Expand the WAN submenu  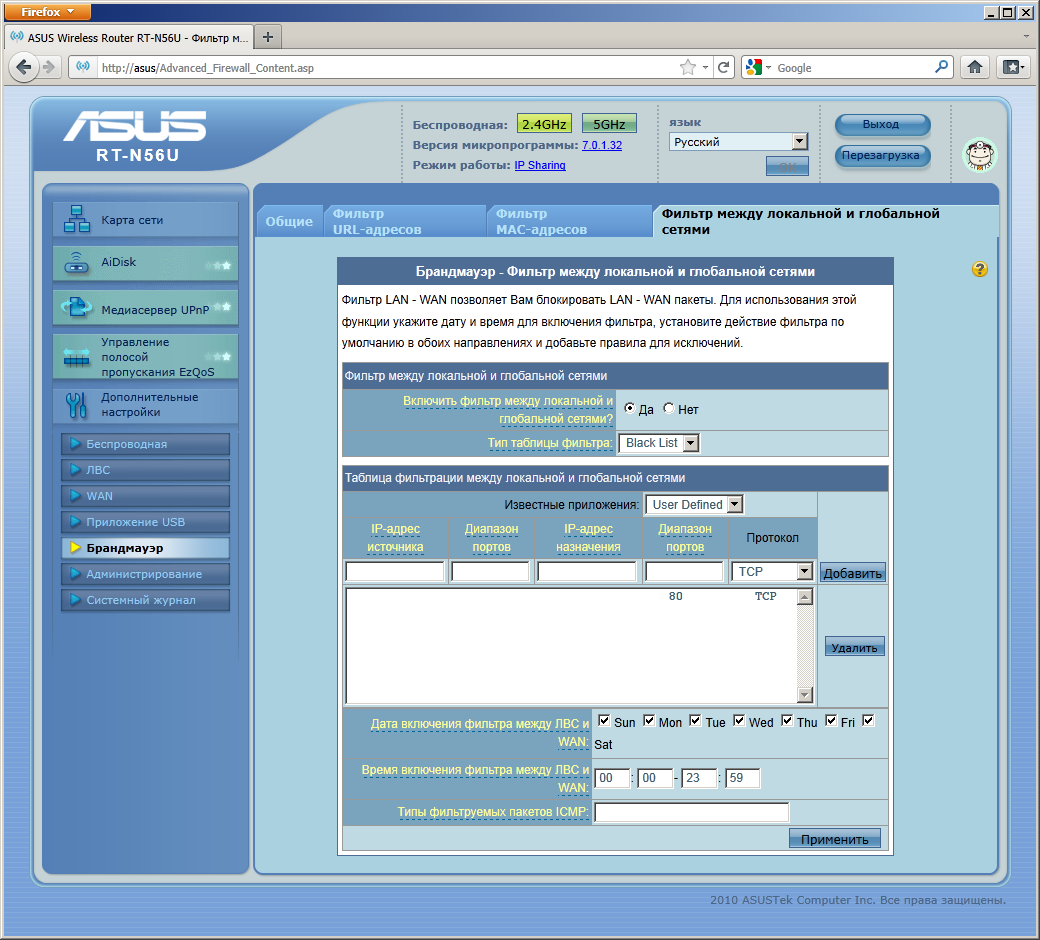[x=146, y=496]
